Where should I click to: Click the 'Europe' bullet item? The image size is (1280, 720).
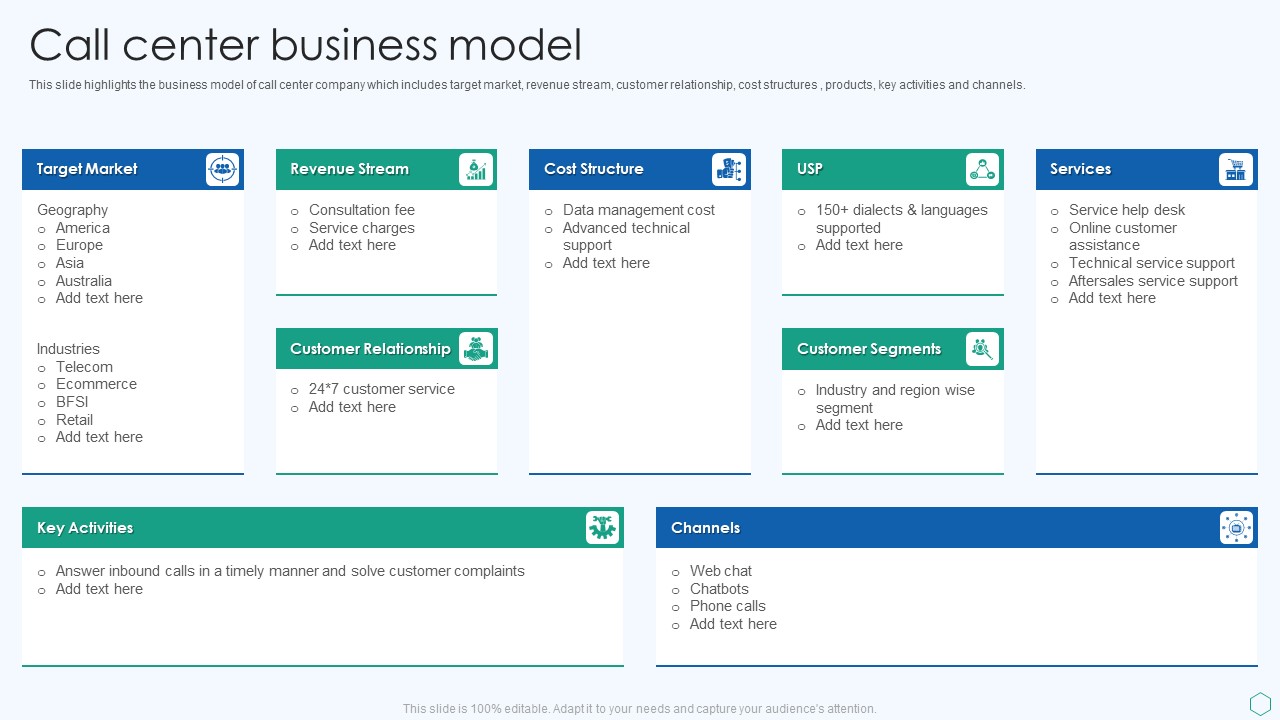[x=79, y=245]
